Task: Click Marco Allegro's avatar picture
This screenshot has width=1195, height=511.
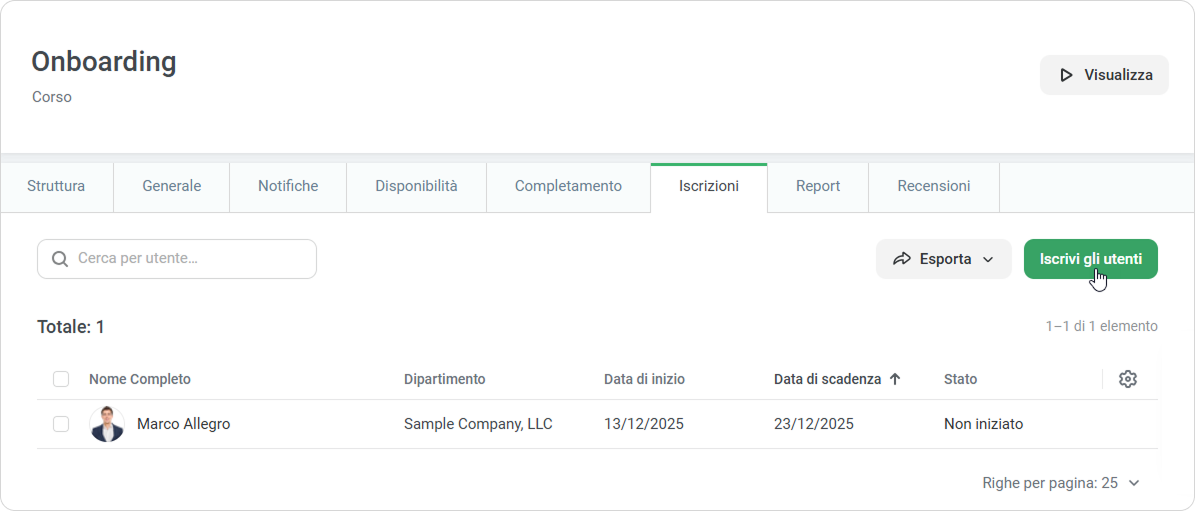Action: pyautogui.click(x=107, y=424)
